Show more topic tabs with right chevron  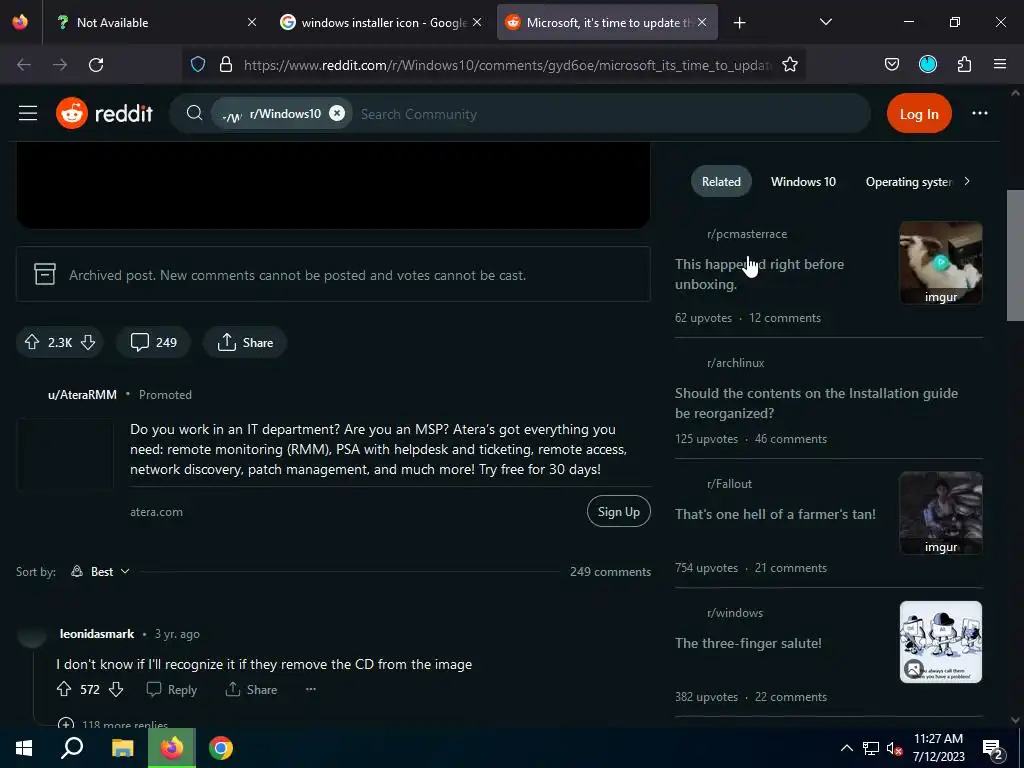(x=967, y=181)
